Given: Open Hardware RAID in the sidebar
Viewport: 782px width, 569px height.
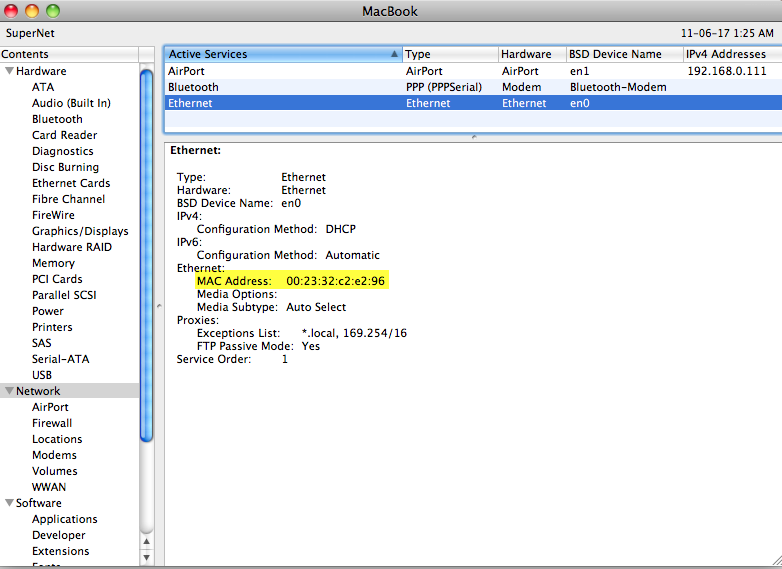Looking at the screenshot, I should [72, 247].
